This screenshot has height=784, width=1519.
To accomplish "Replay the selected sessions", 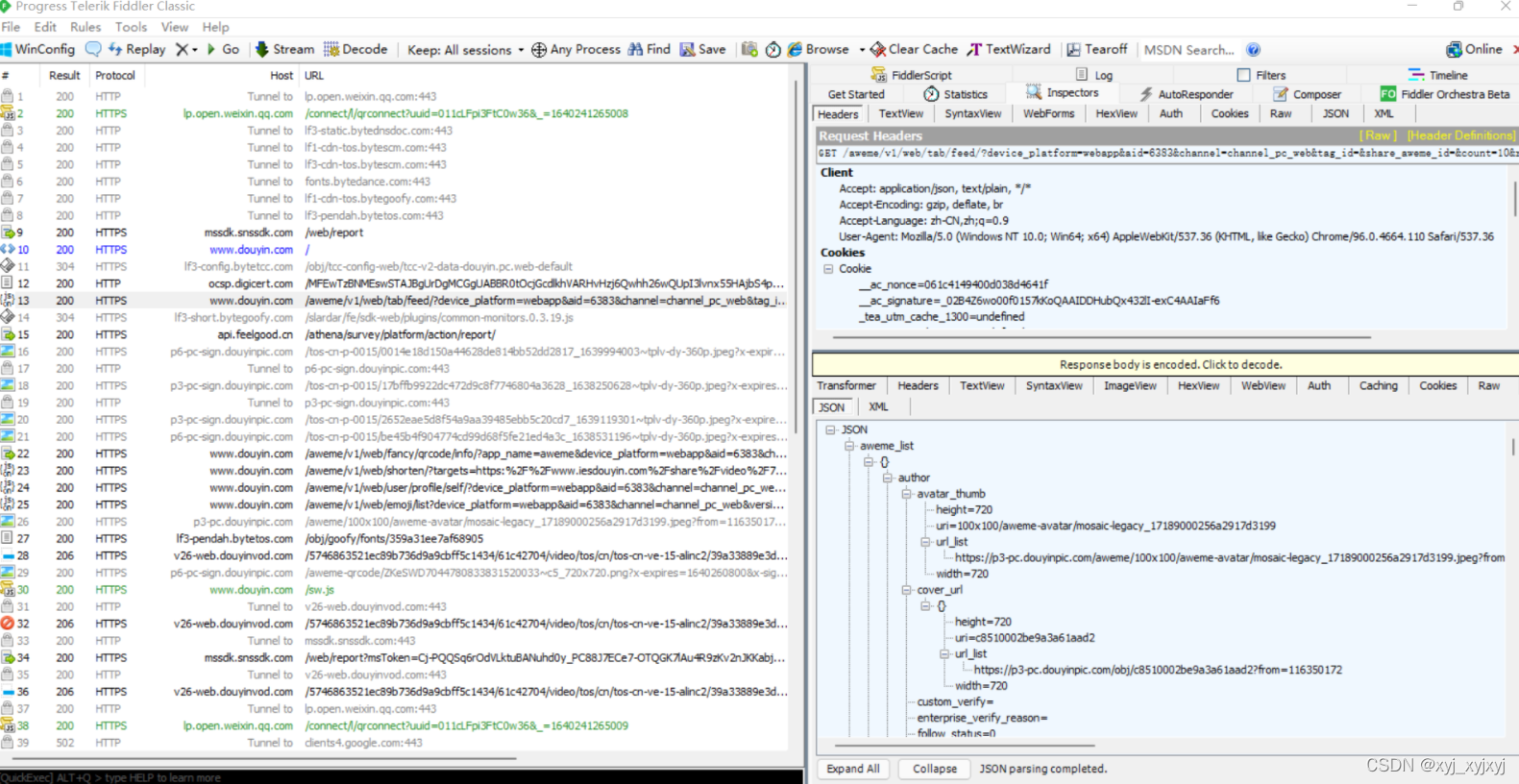I will click(136, 49).
